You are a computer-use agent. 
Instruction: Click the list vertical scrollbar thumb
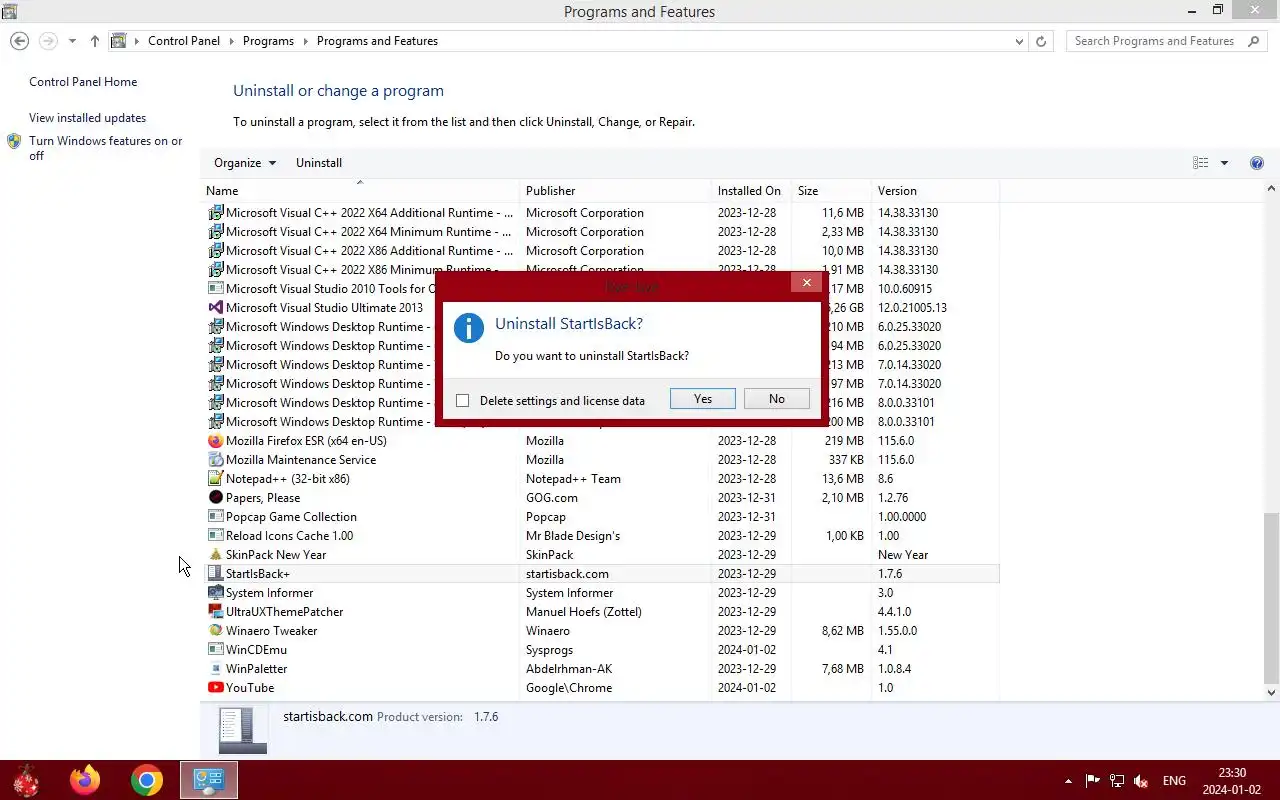click(1271, 596)
